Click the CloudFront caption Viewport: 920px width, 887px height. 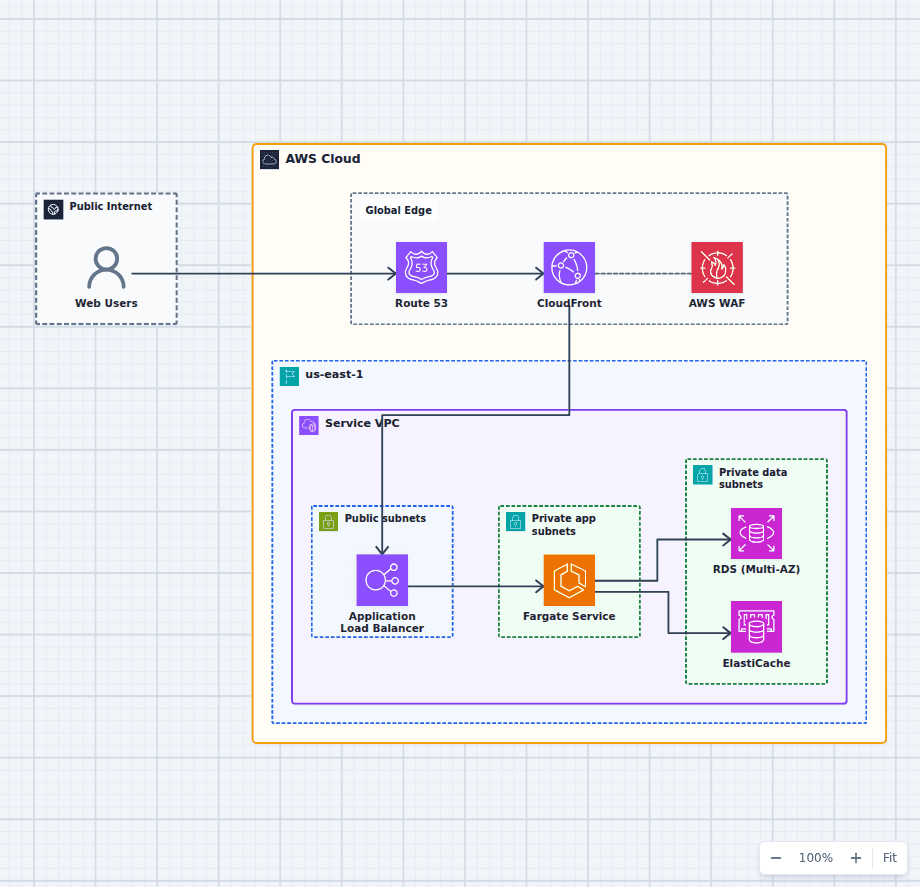pyautogui.click(x=569, y=303)
